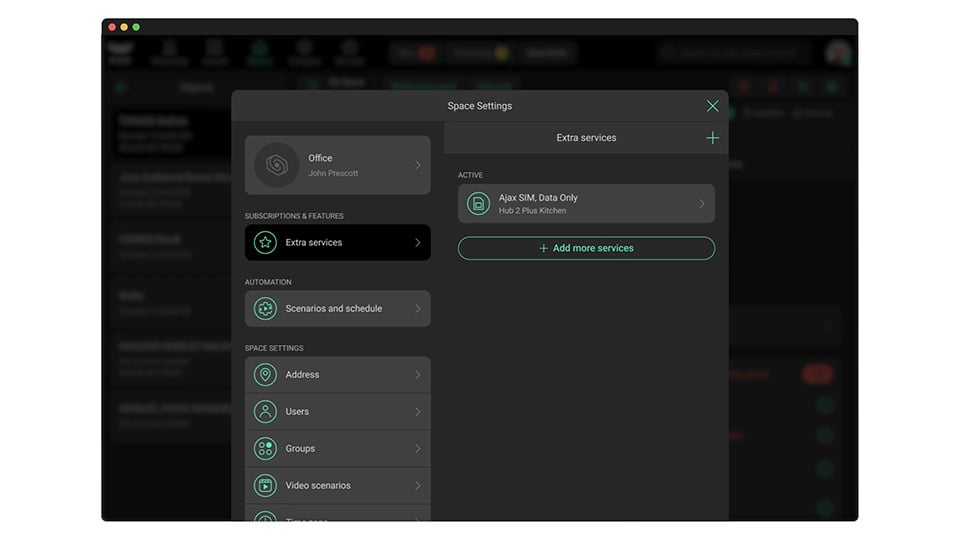Image resolution: width=960 pixels, height=540 pixels.
Task: Expand the Address row chevron
Action: 417,375
